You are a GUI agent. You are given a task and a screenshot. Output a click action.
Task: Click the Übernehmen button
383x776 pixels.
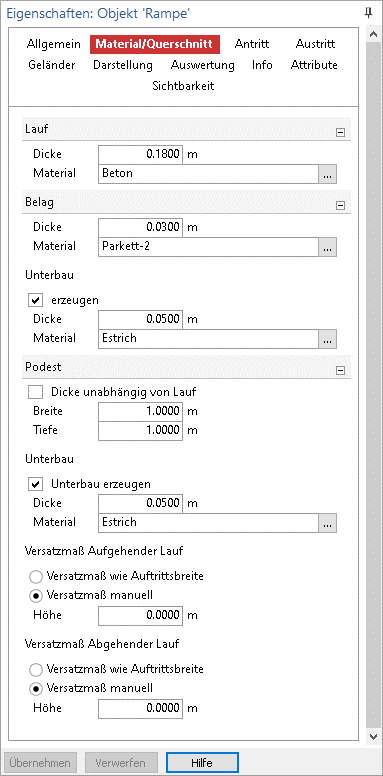coord(41,763)
